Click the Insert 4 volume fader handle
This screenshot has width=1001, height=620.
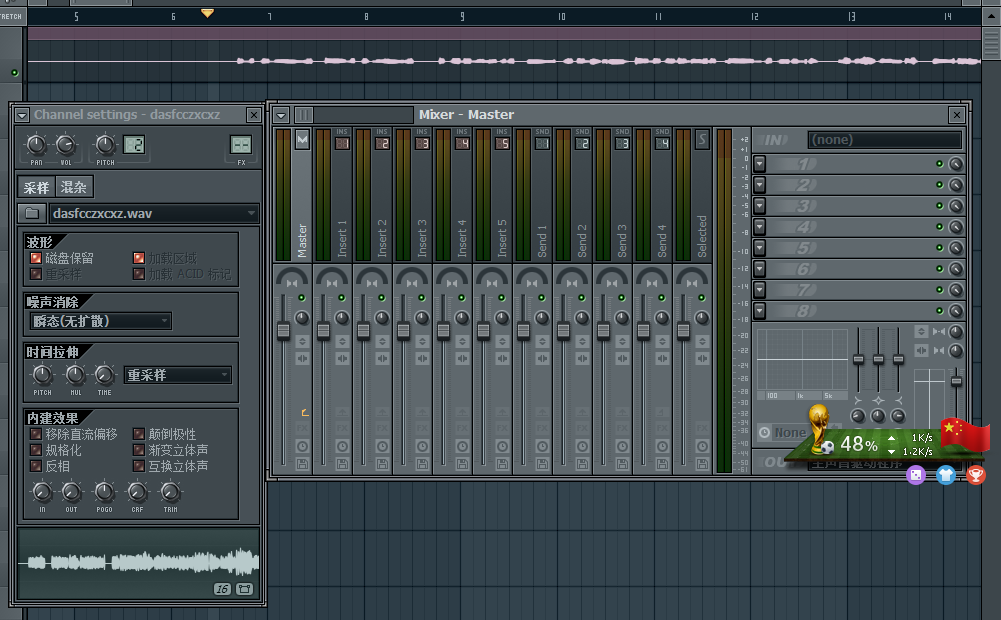tap(444, 330)
